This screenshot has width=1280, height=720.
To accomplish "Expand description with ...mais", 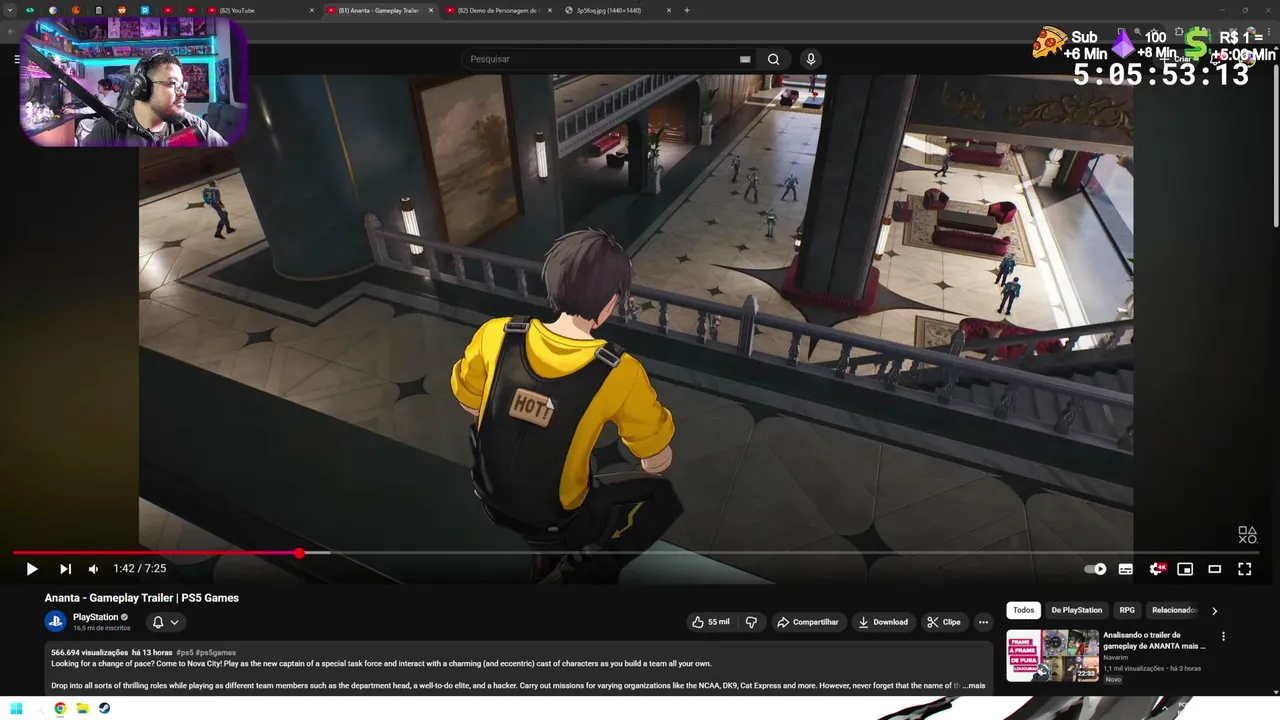I will [974, 686].
